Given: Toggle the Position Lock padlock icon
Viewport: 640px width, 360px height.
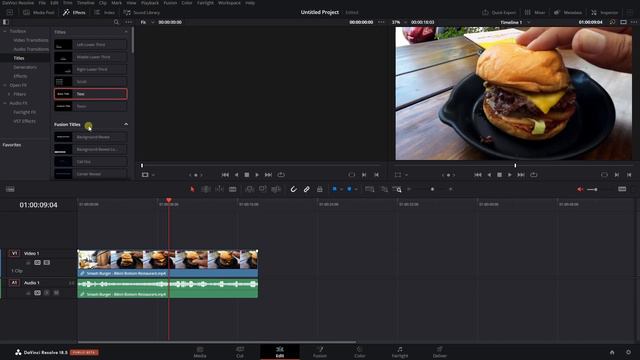Looking at the screenshot, I should tap(320, 189).
